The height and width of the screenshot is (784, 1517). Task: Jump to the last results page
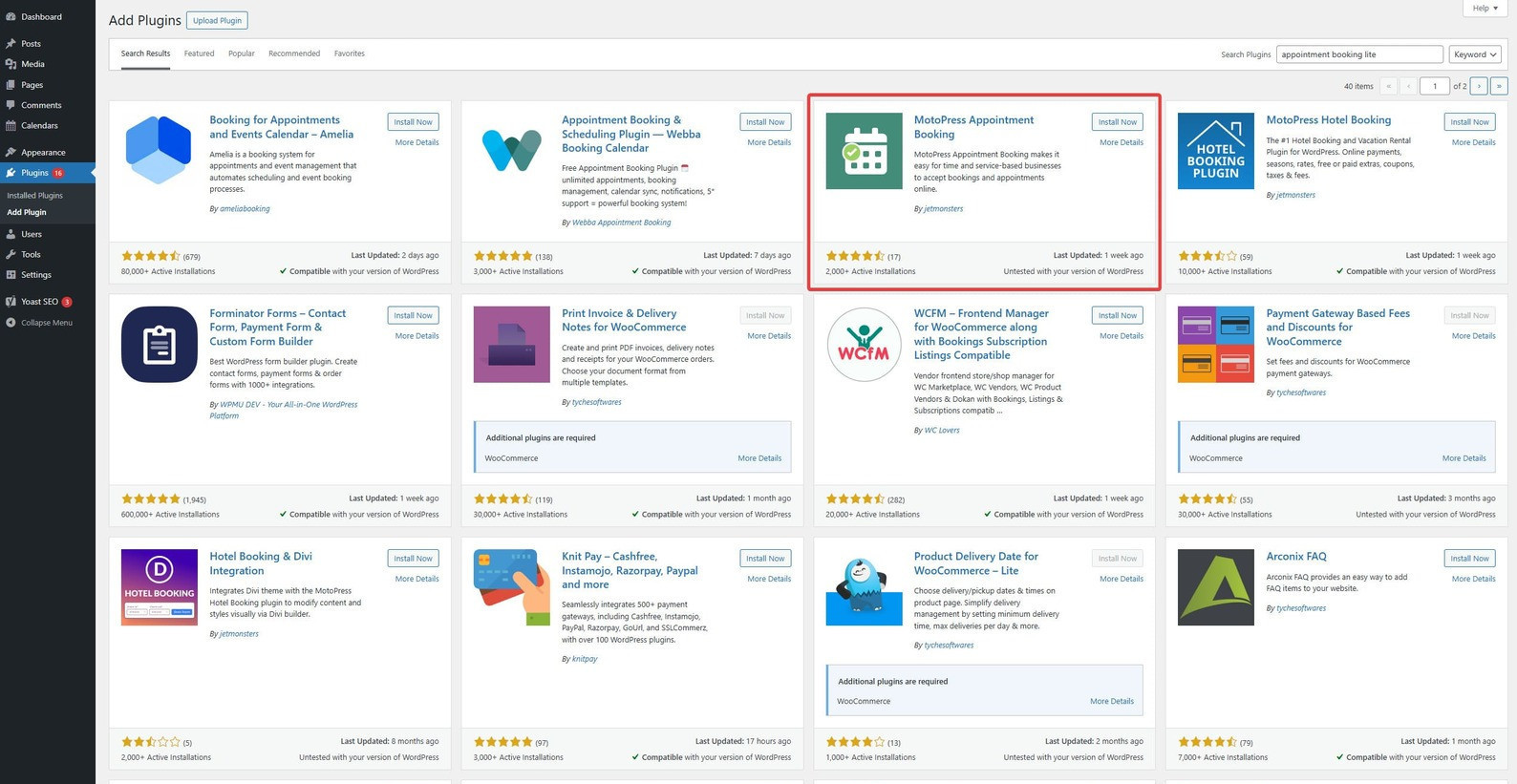1499,86
